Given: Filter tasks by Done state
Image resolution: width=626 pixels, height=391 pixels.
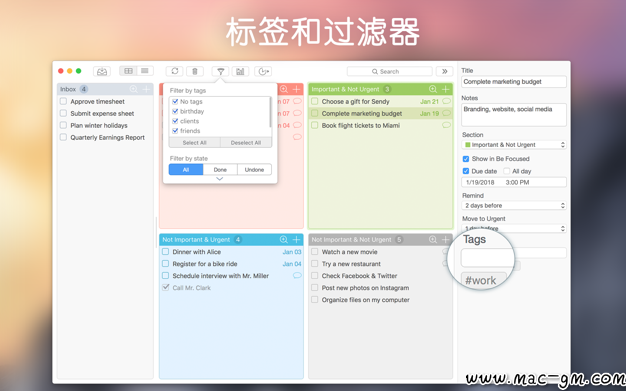Looking at the screenshot, I should (x=220, y=170).
